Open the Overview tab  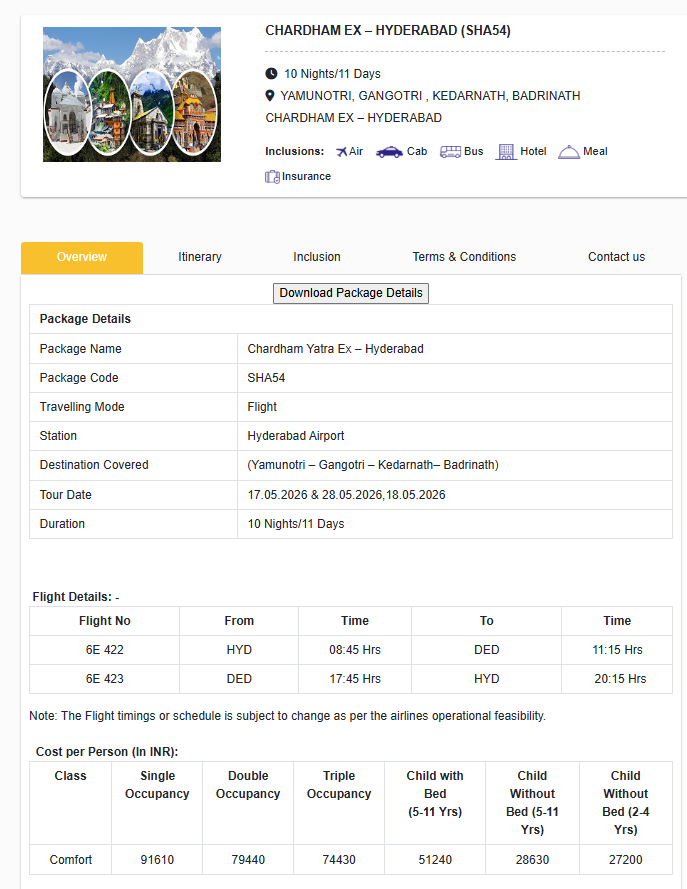[82, 257]
